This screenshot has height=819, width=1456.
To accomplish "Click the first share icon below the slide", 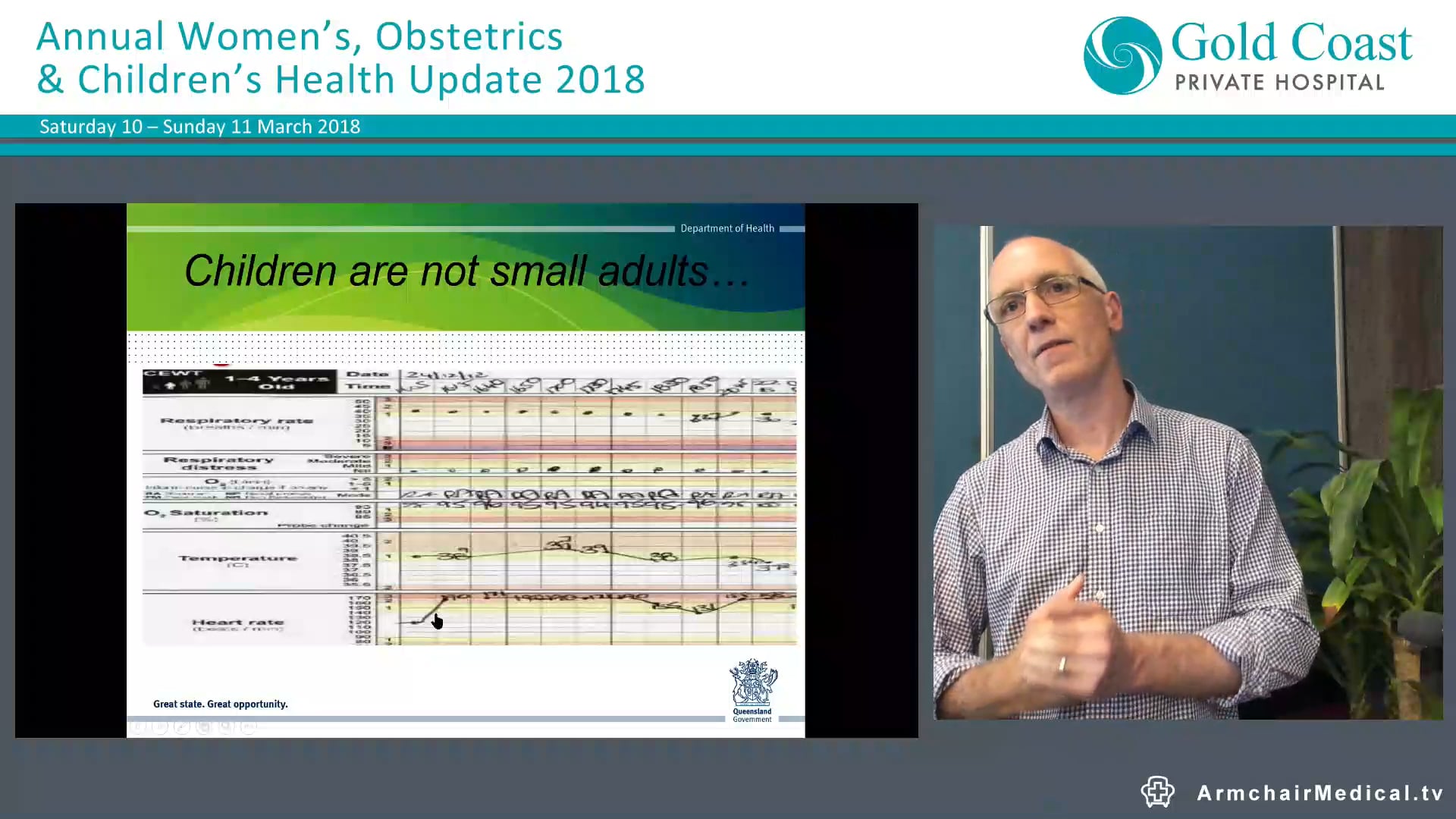I will tap(137, 726).
